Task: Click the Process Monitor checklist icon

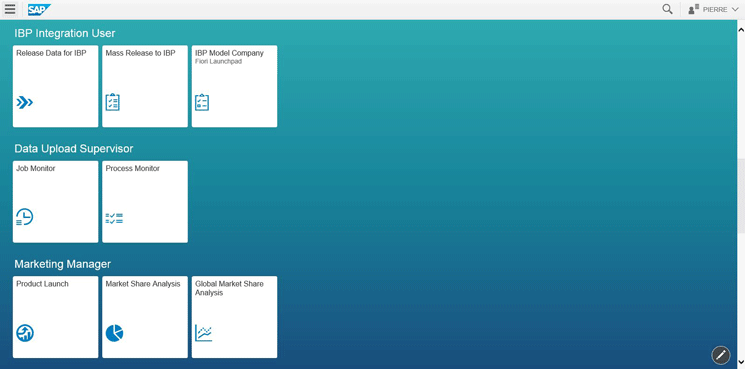Action: 114,218
